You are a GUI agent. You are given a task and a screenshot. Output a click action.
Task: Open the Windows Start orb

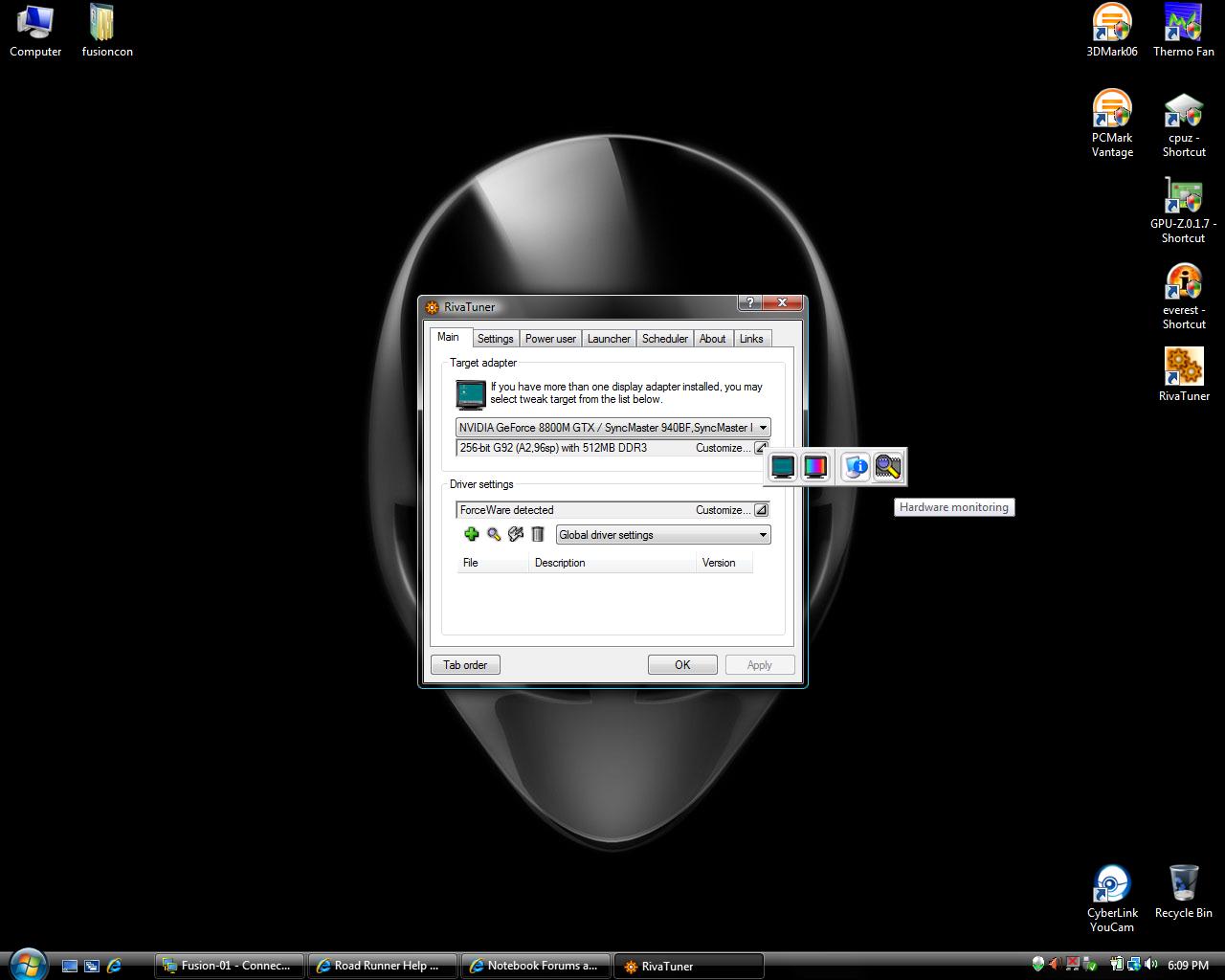pyautogui.click(x=27, y=963)
